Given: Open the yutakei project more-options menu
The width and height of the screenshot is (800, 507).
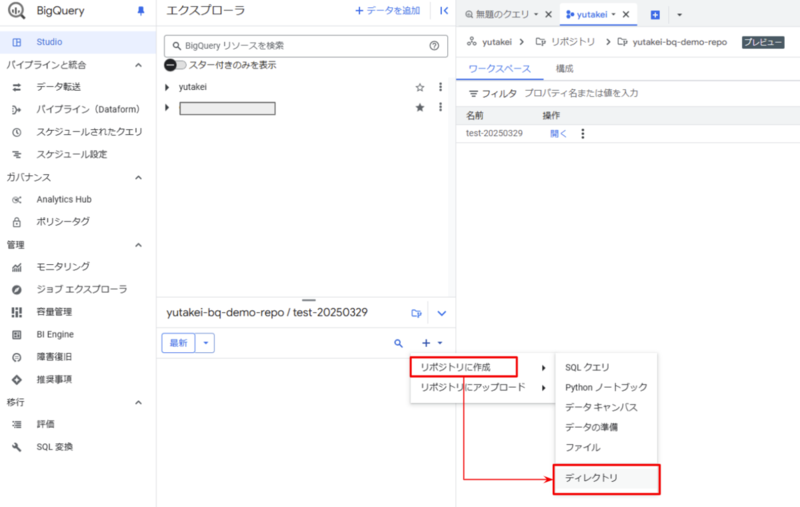Looking at the screenshot, I should [x=440, y=87].
